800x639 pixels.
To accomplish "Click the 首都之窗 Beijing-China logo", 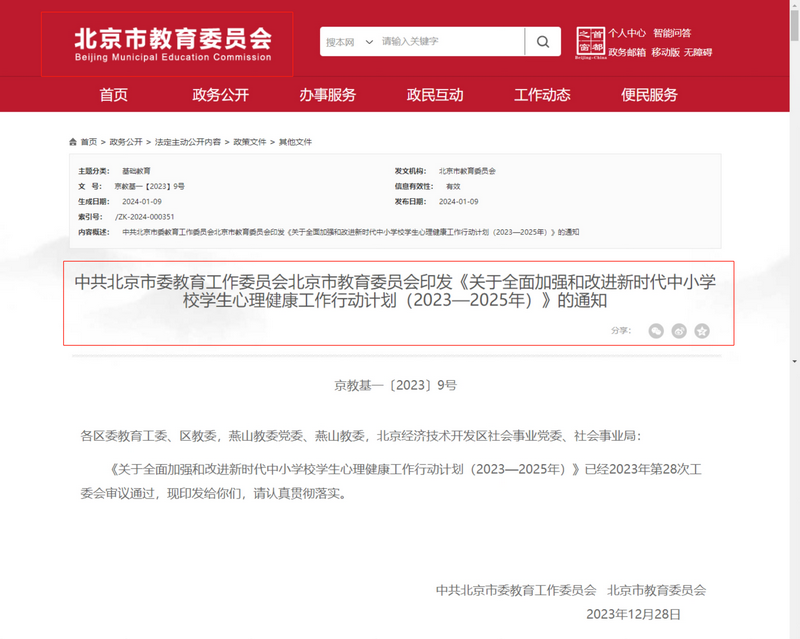I will tap(591, 43).
